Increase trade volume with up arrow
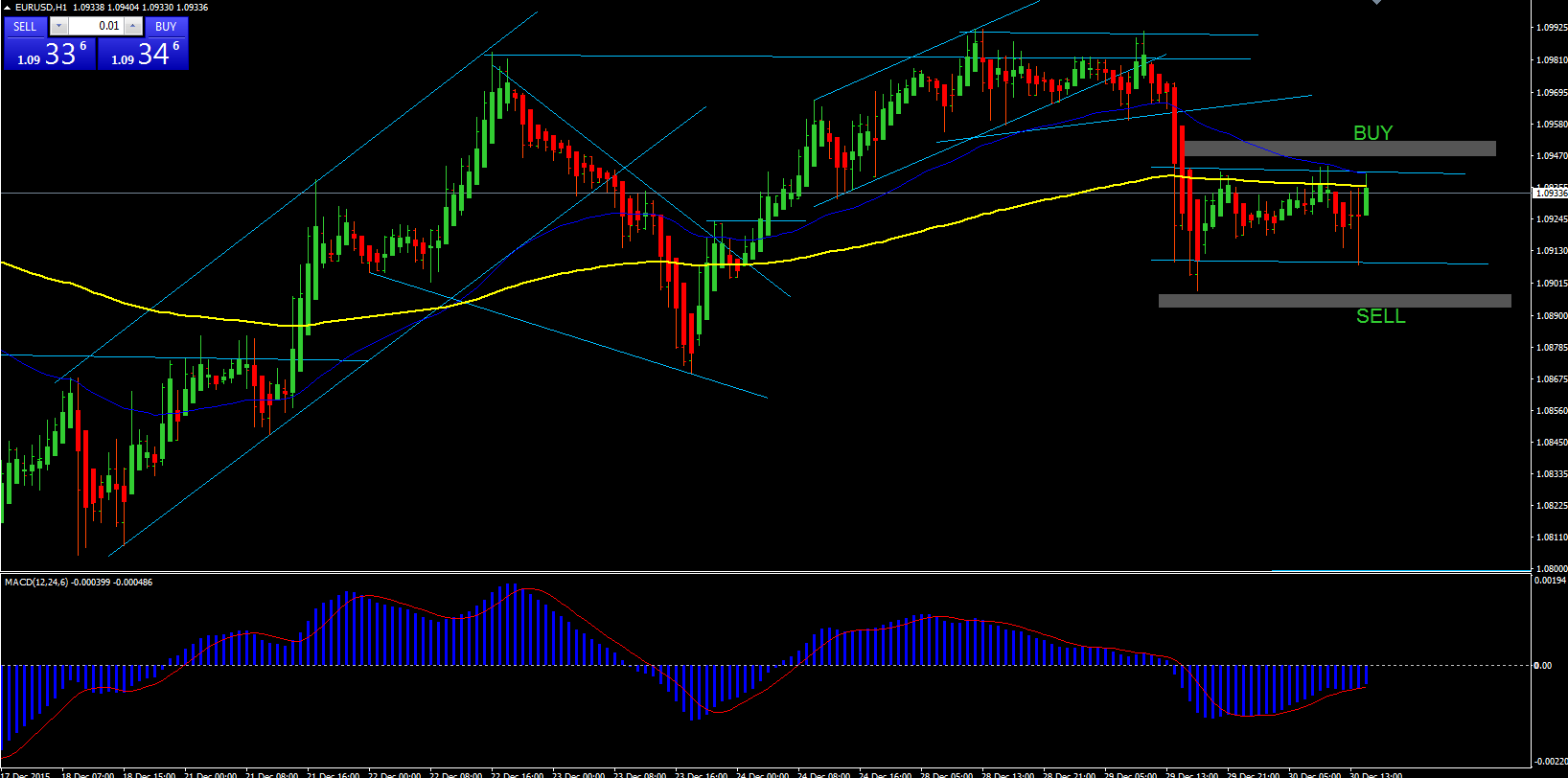The width and height of the screenshot is (1568, 778). [133, 26]
